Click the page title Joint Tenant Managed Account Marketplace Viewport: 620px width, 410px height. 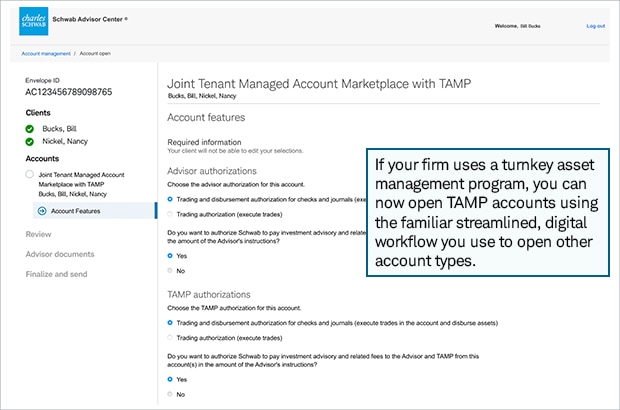(319, 84)
